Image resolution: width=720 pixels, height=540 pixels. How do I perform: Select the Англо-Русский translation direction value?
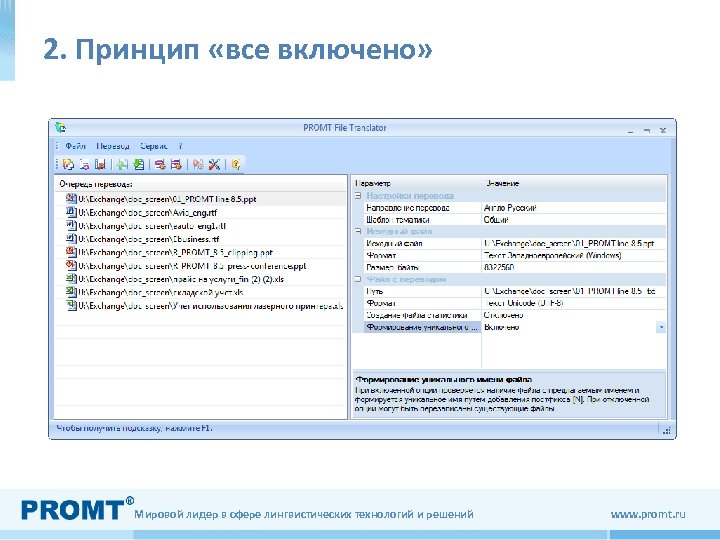click(x=510, y=208)
